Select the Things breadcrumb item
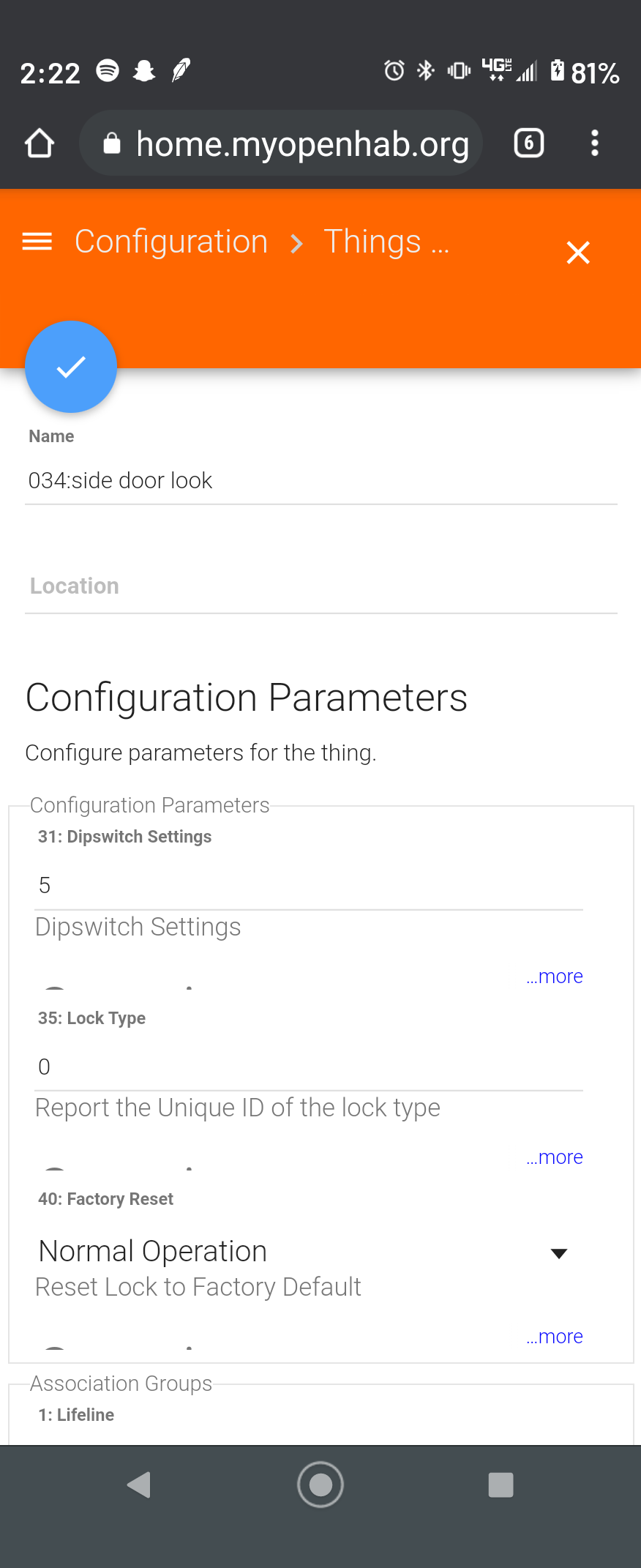The width and height of the screenshot is (641, 1568). (x=372, y=242)
